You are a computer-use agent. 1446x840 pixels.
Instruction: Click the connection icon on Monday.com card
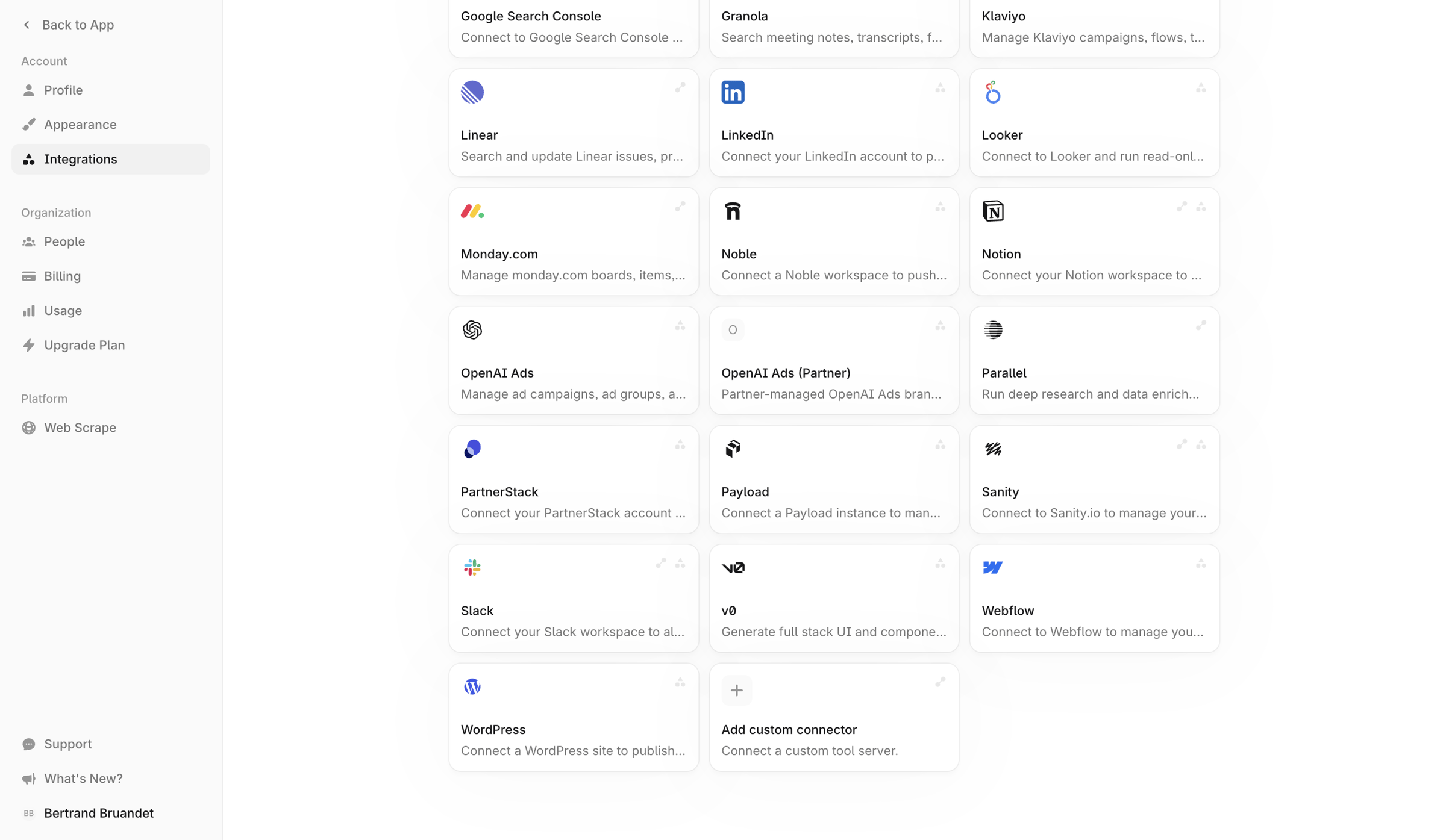pos(680,207)
